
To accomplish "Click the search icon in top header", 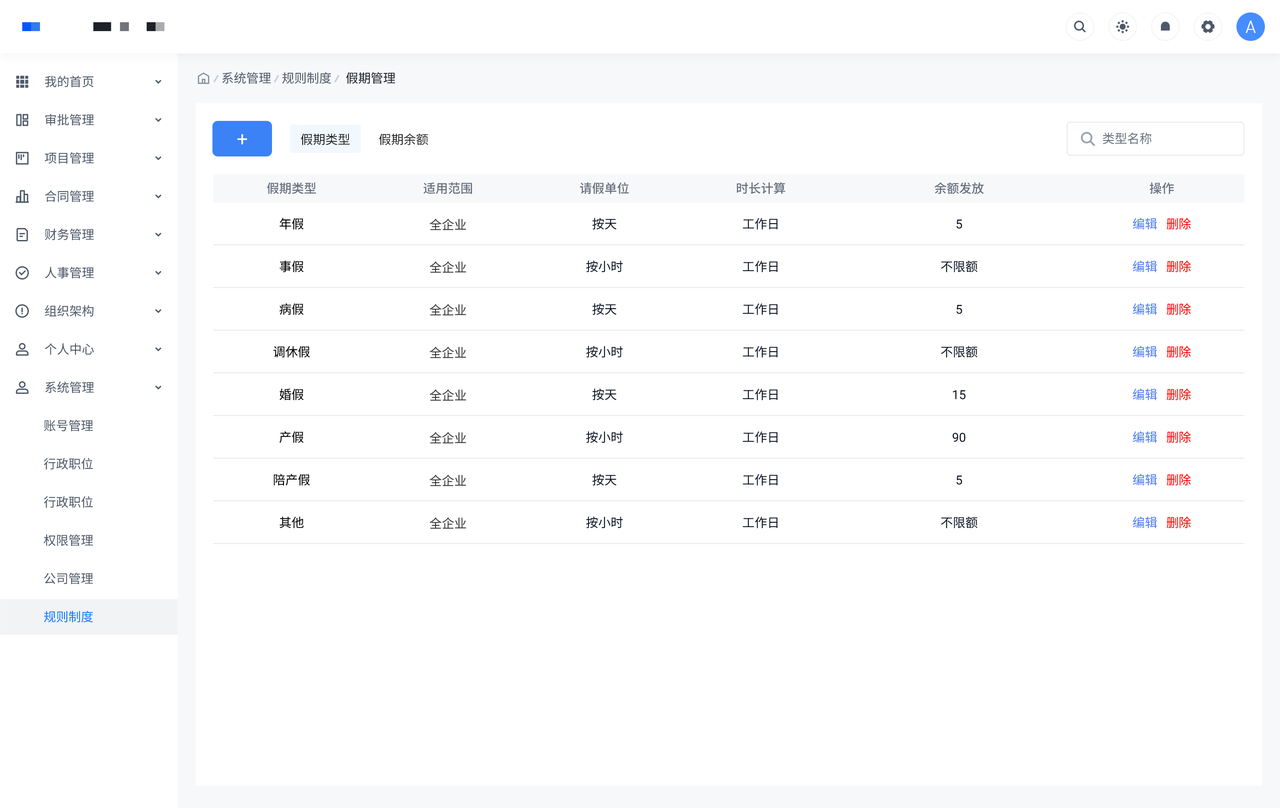I will [x=1079, y=27].
